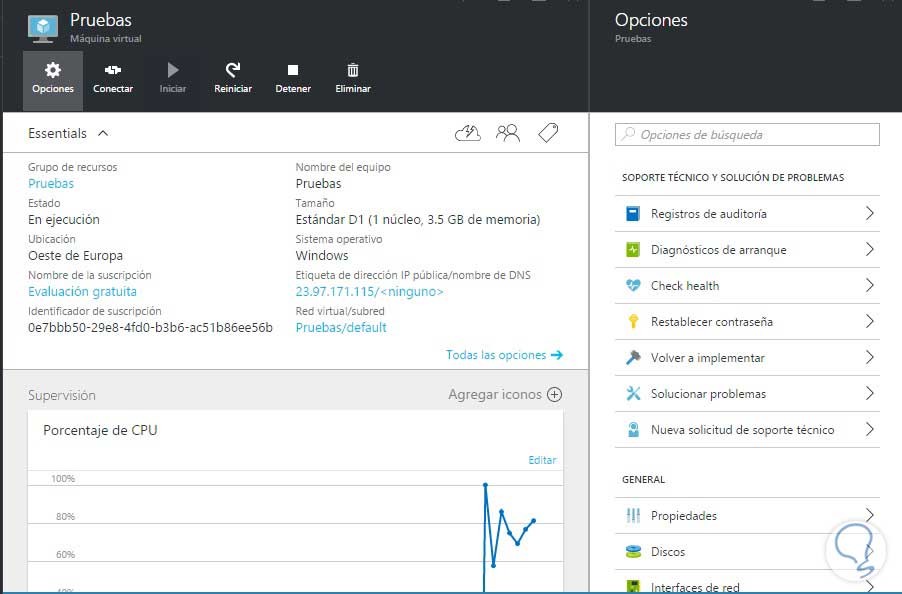This screenshot has width=902, height=594.
Task: Open the Check health chevron
Action: 869,285
